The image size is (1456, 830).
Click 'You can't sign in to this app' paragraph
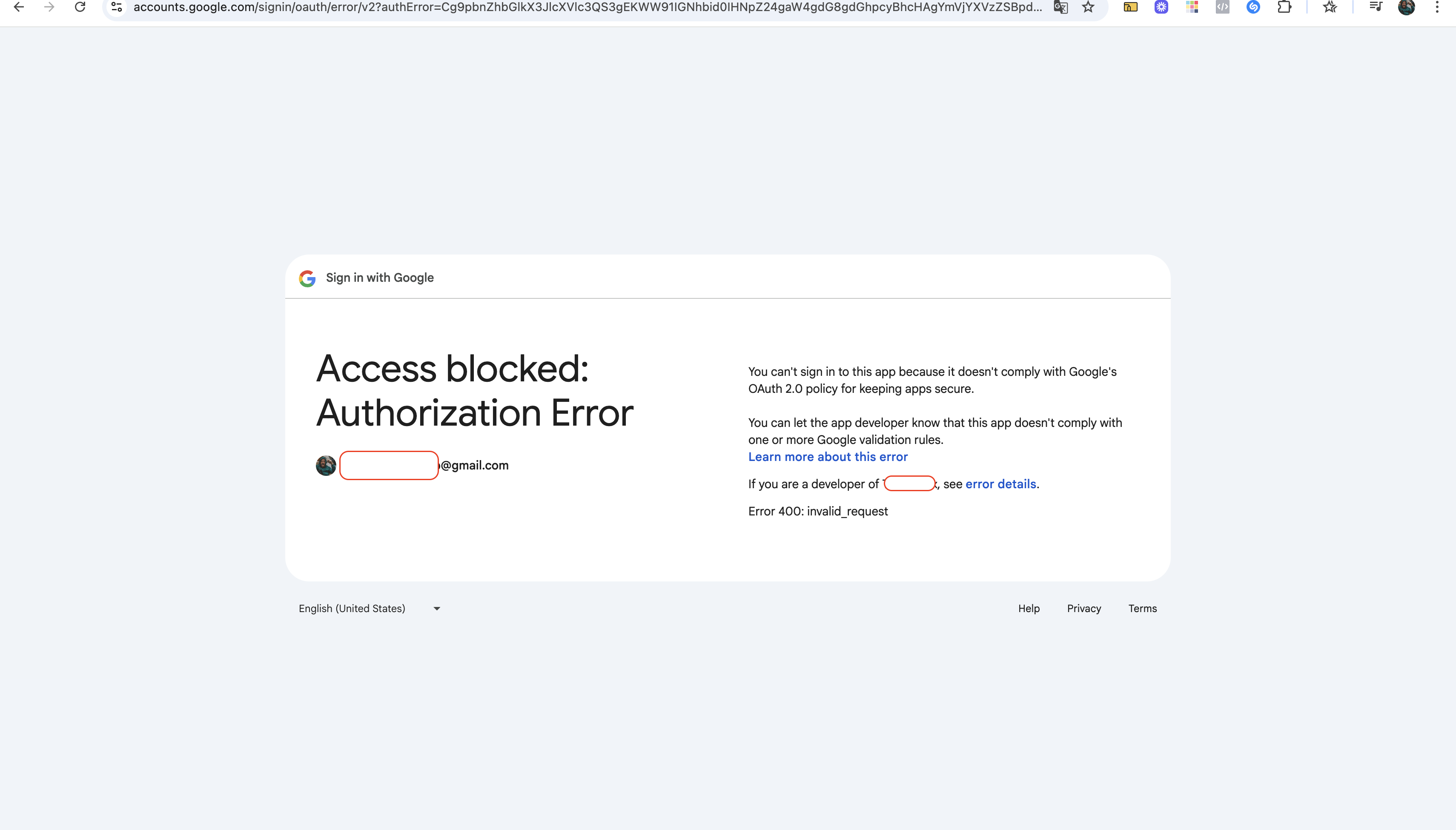(933, 380)
